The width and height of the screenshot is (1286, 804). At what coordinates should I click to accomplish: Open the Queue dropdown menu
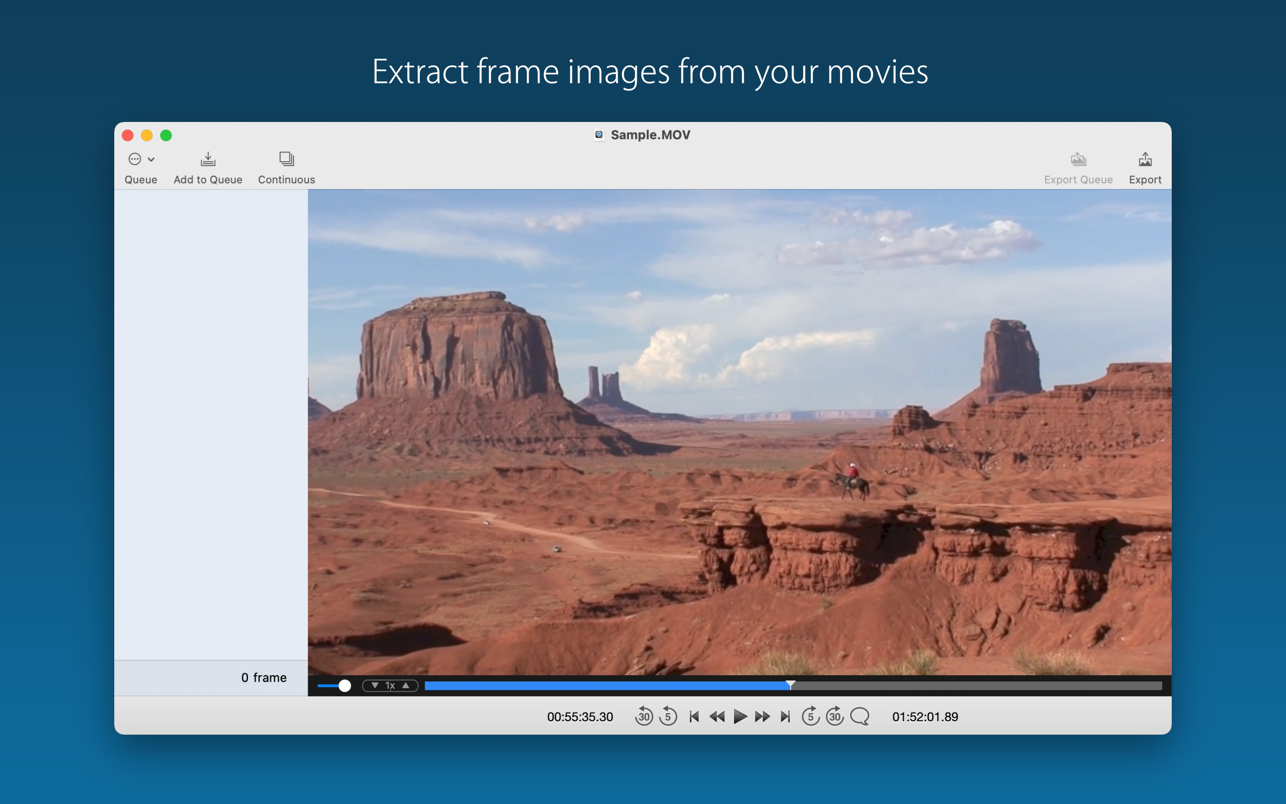click(x=141, y=160)
